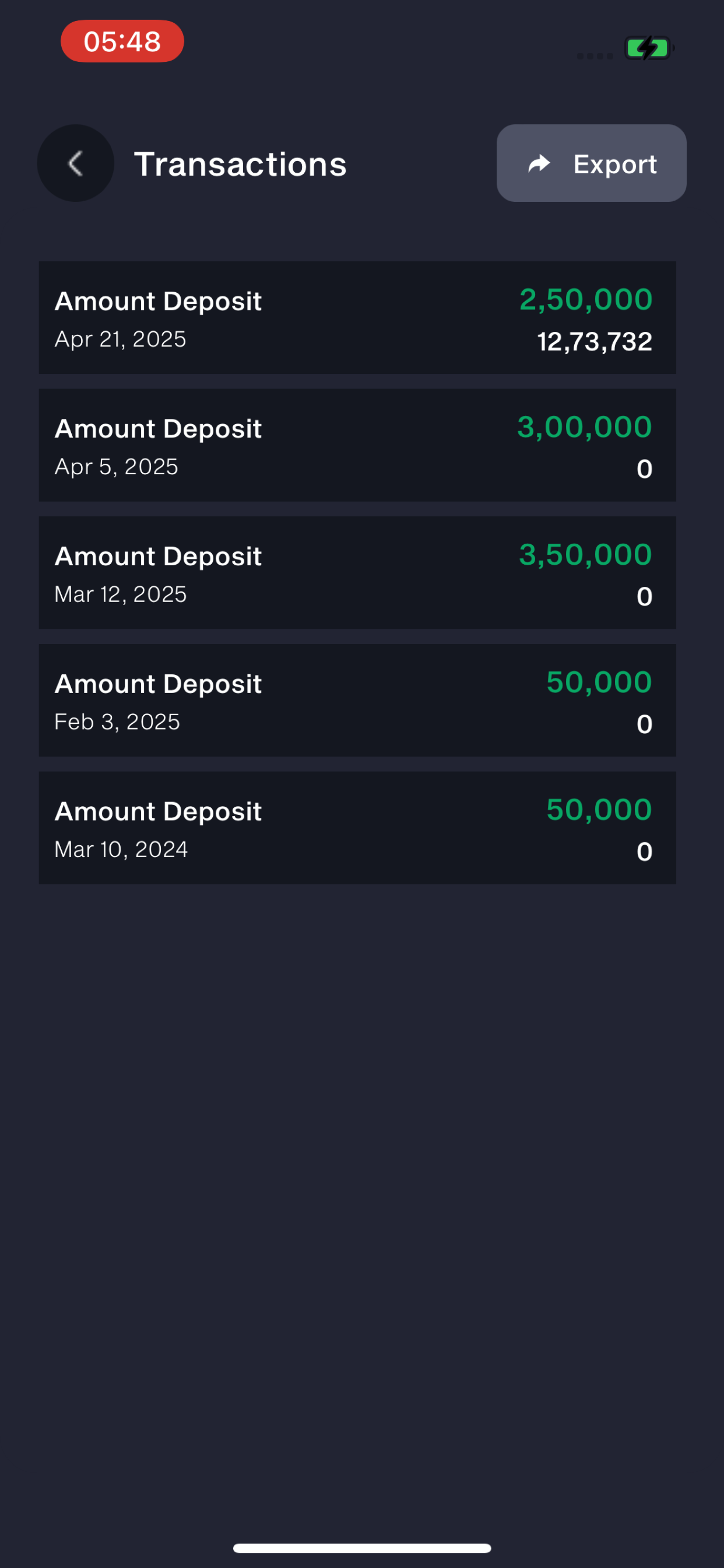Open the Apr 5, 2025 deposit entry
The width and height of the screenshot is (724, 1568).
tap(358, 445)
